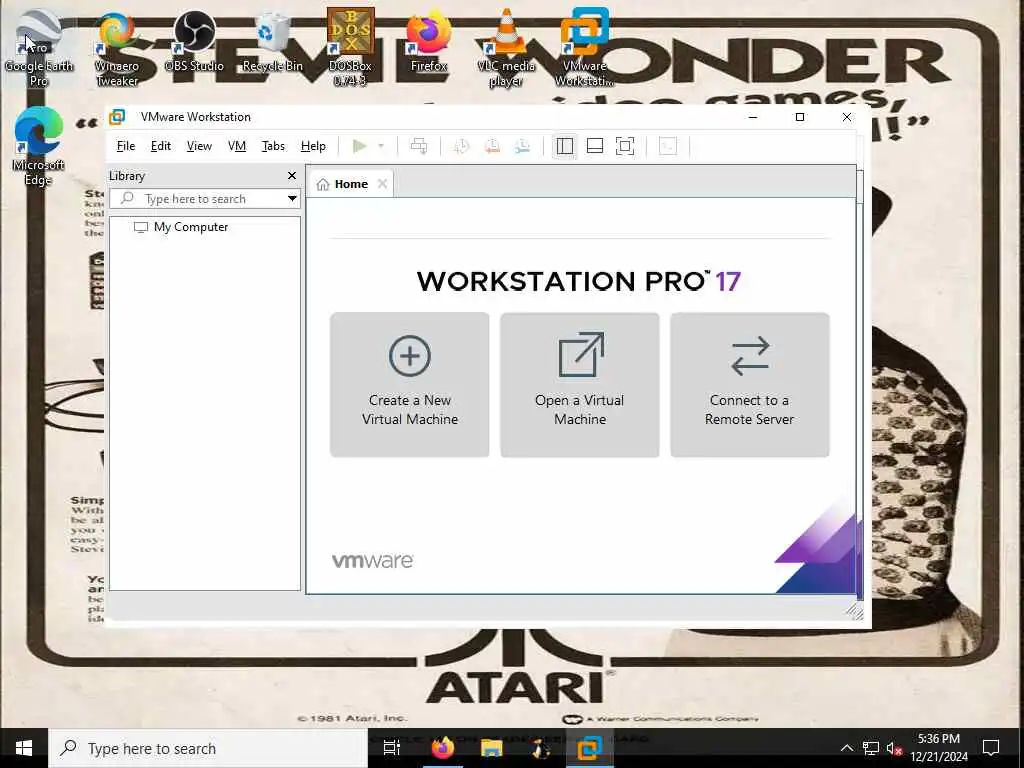Select the VLC media player desktop icon
1024x768 pixels.
506,50
